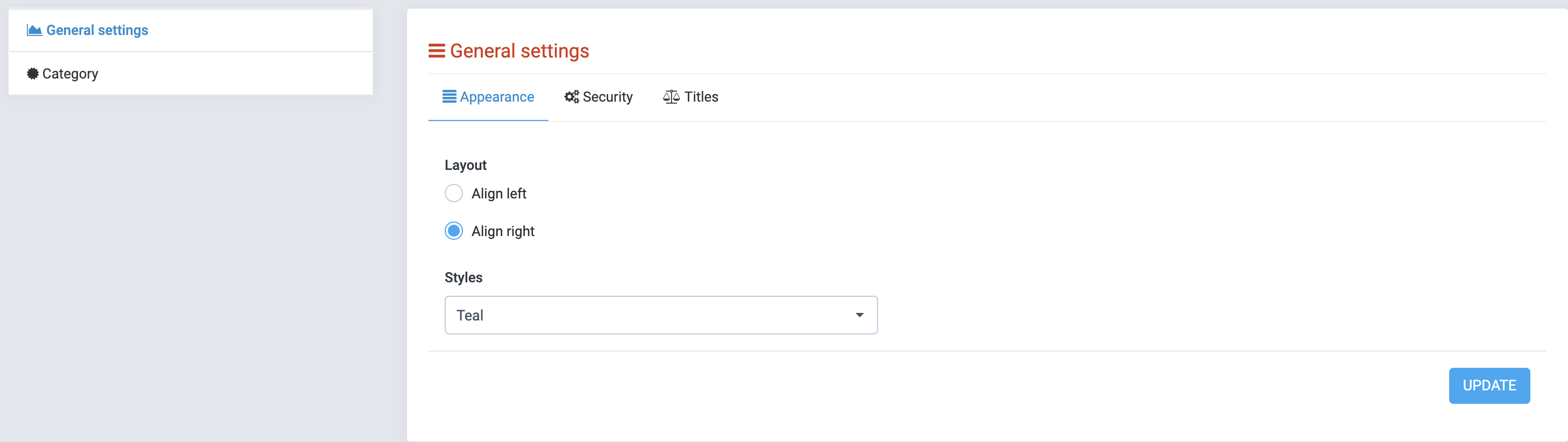Select the Align right radio button
Screen dimensions: 1568x442
pos(453,231)
